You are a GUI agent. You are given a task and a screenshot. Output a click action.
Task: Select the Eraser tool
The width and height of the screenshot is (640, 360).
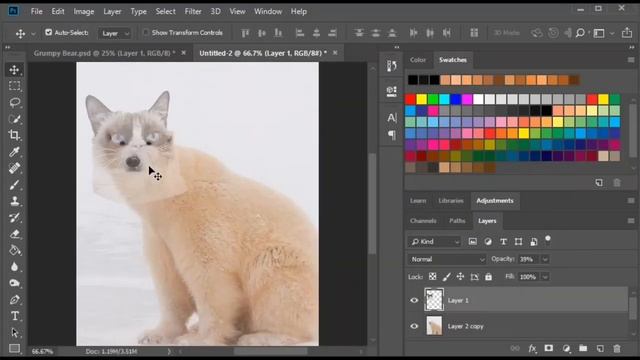point(14,234)
